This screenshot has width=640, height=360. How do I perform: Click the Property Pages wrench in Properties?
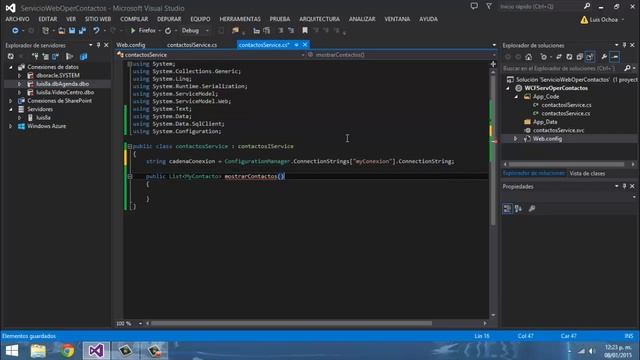532,209
